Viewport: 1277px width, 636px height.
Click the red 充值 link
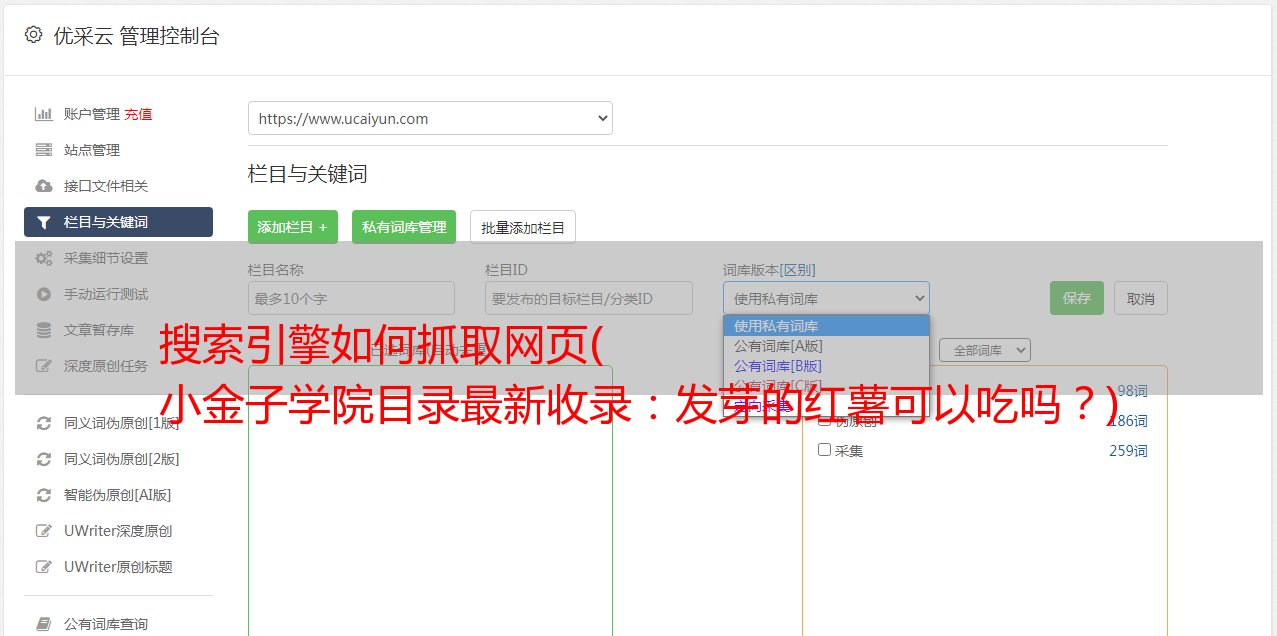[x=138, y=114]
